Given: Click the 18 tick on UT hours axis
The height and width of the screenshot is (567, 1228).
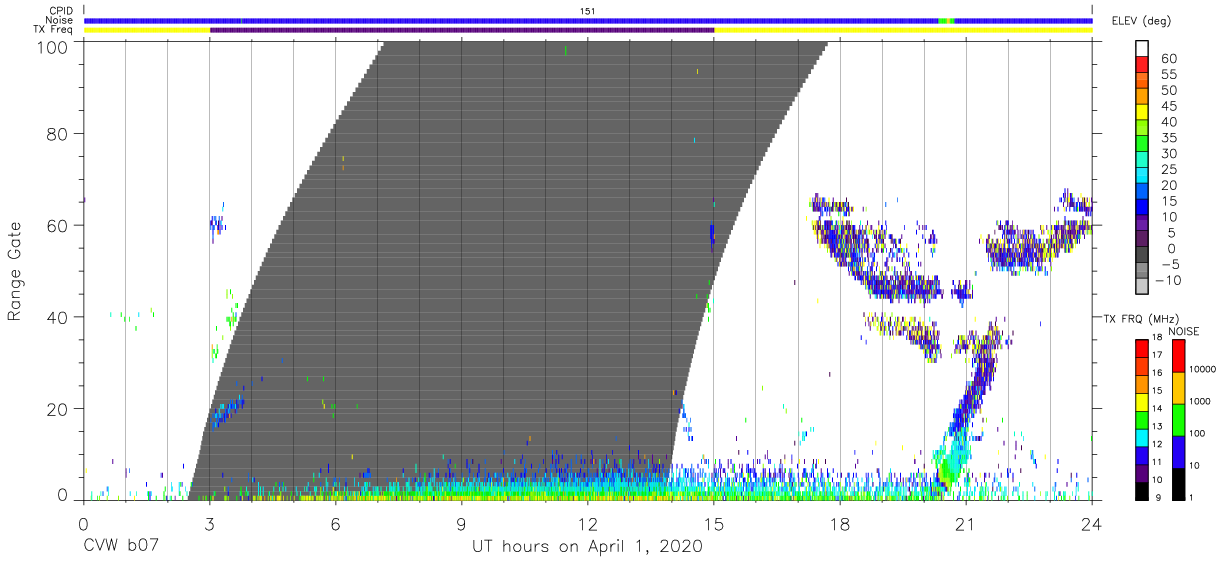Looking at the screenshot, I should [x=840, y=523].
